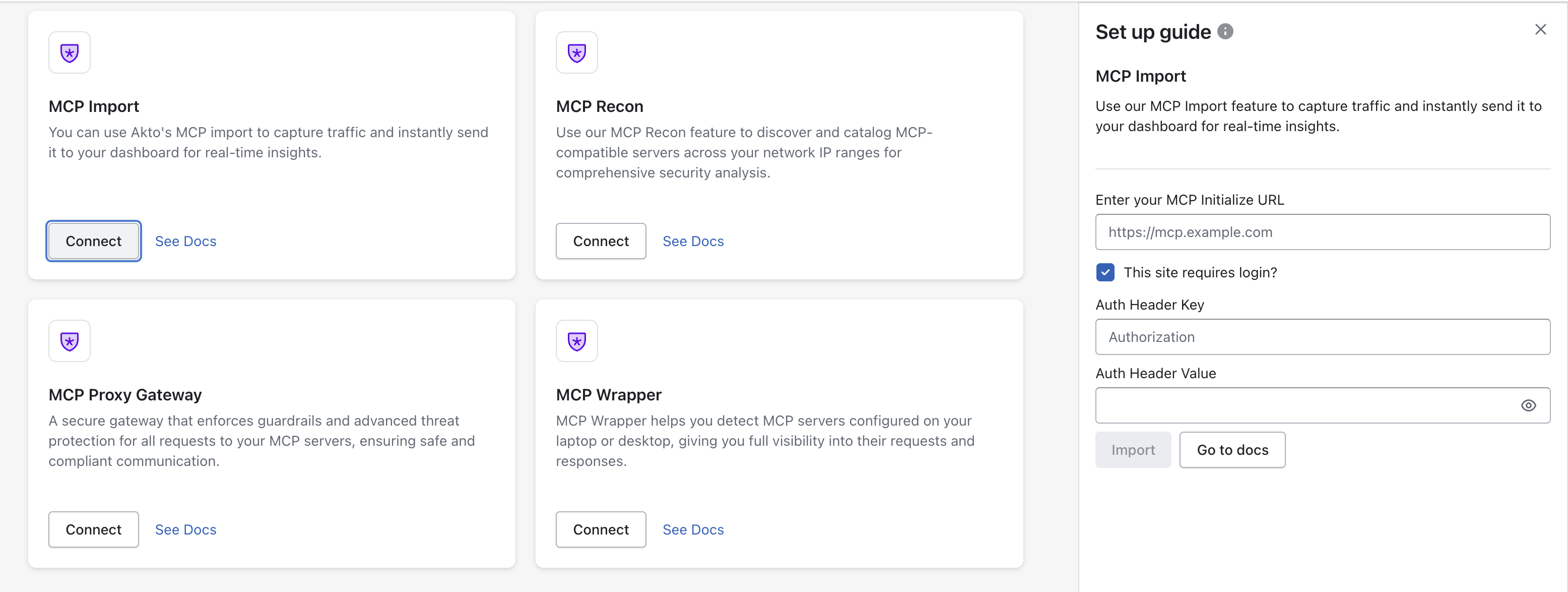Screen dimensions: 1568x592
Task: View See Docs for MCP Proxy Gateway
Action: (185, 529)
